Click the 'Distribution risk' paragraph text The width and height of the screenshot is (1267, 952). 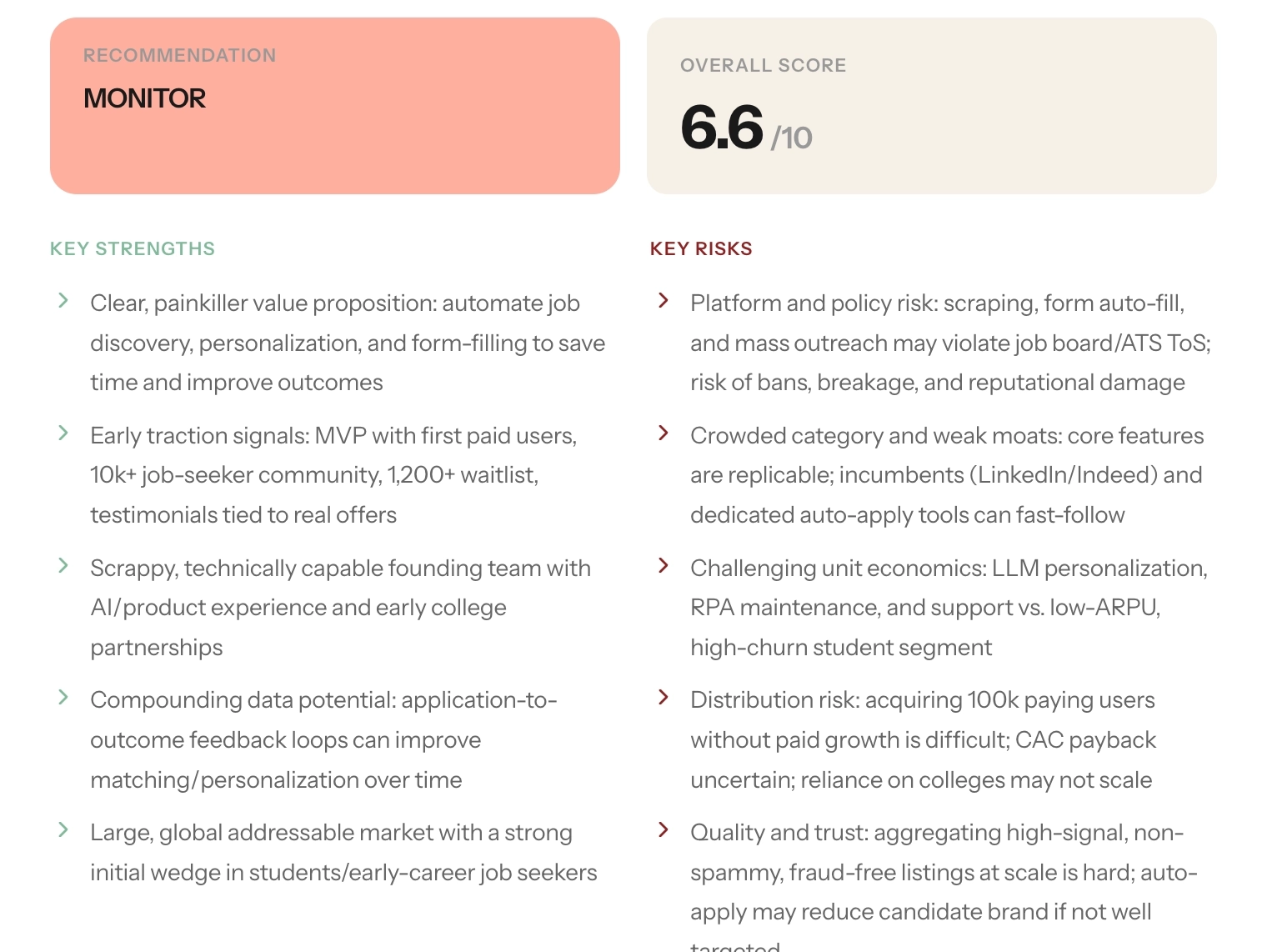[x=924, y=740]
